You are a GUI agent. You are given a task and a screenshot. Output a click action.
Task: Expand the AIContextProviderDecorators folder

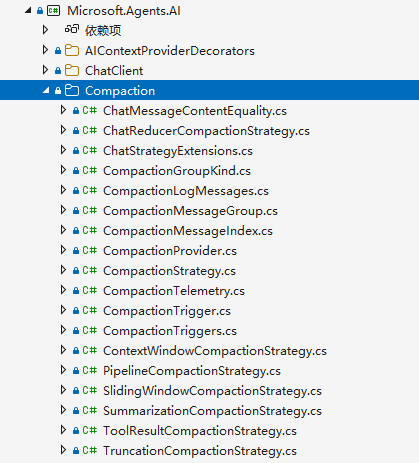45,50
